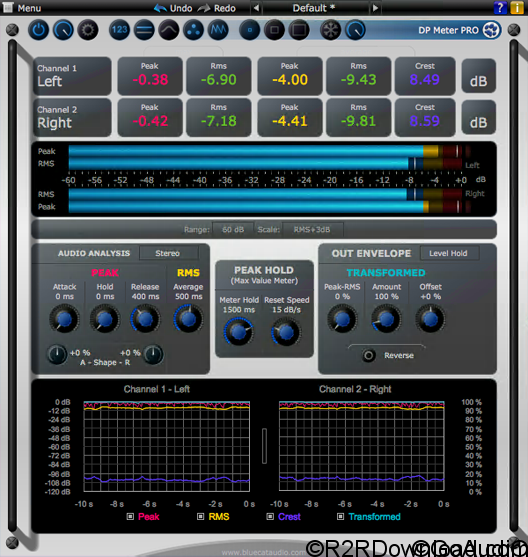Click Channel 2 RMS value -7.18
This screenshot has height=557, width=528.
(219, 121)
